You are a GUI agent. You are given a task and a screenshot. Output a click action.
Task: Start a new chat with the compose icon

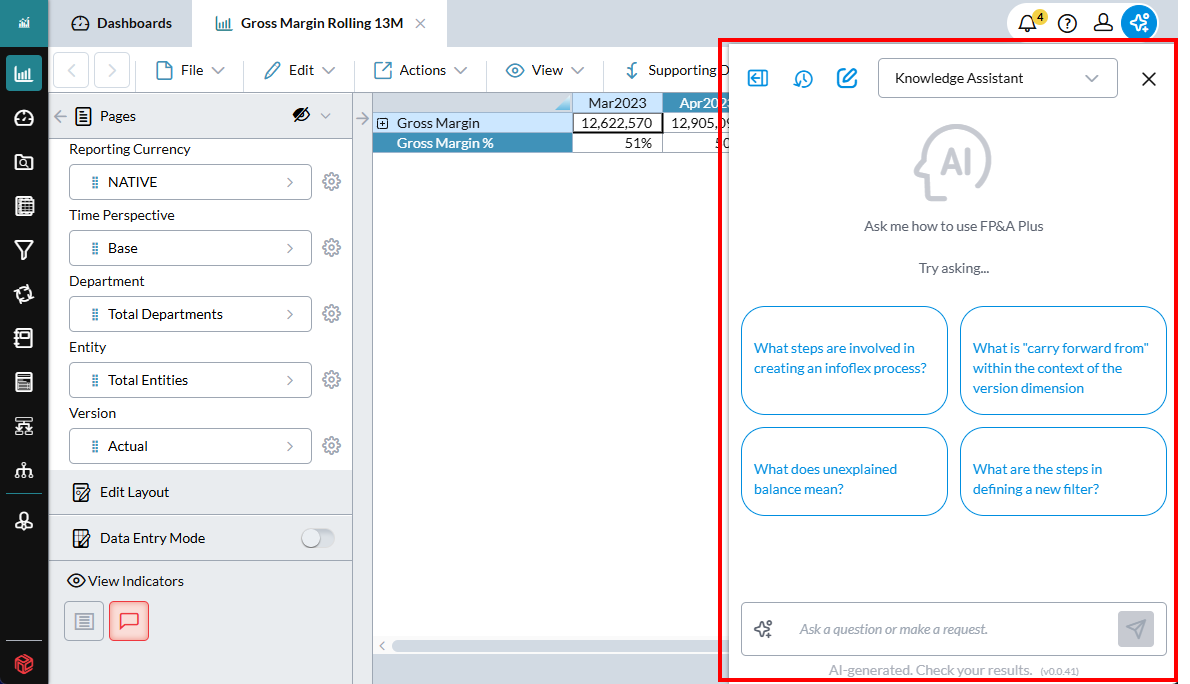click(x=847, y=78)
